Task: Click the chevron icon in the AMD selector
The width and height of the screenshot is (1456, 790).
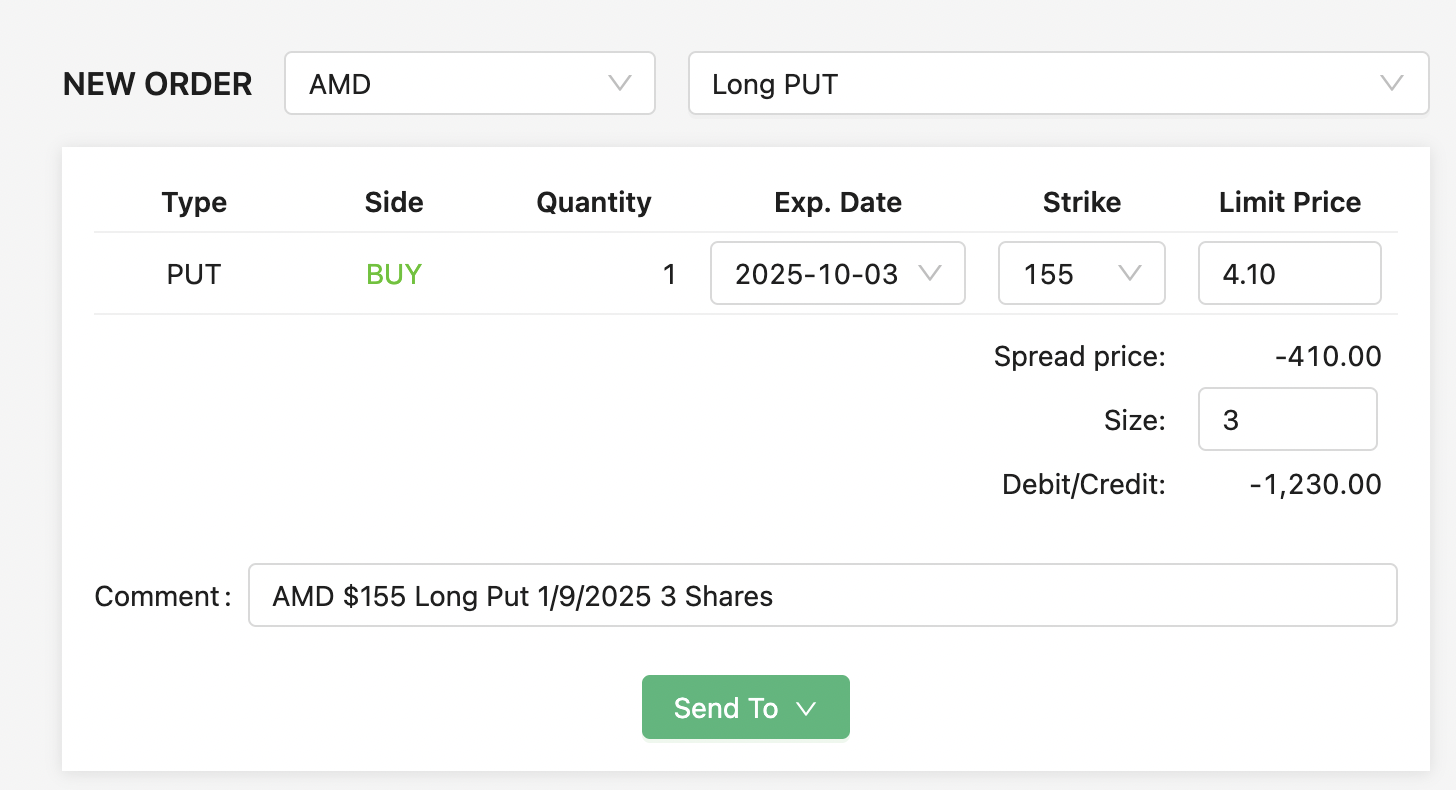Action: [620, 83]
